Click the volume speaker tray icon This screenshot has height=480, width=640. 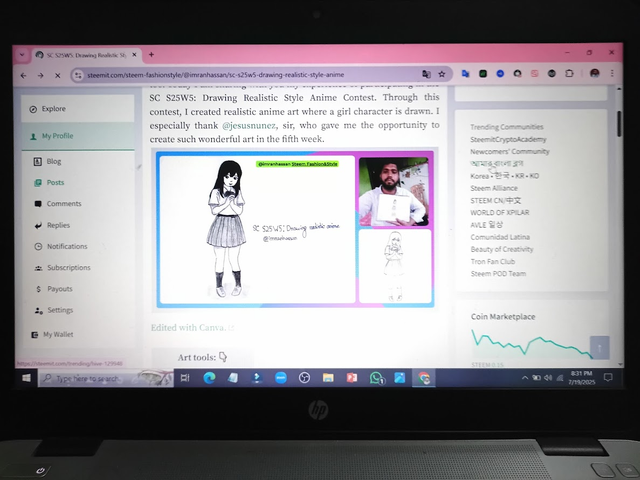[x=548, y=378]
